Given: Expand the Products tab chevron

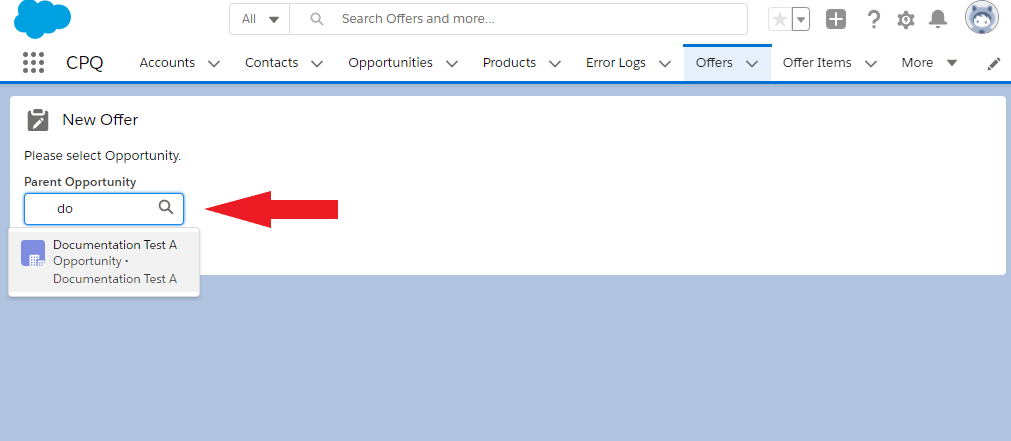Looking at the screenshot, I should [555, 63].
